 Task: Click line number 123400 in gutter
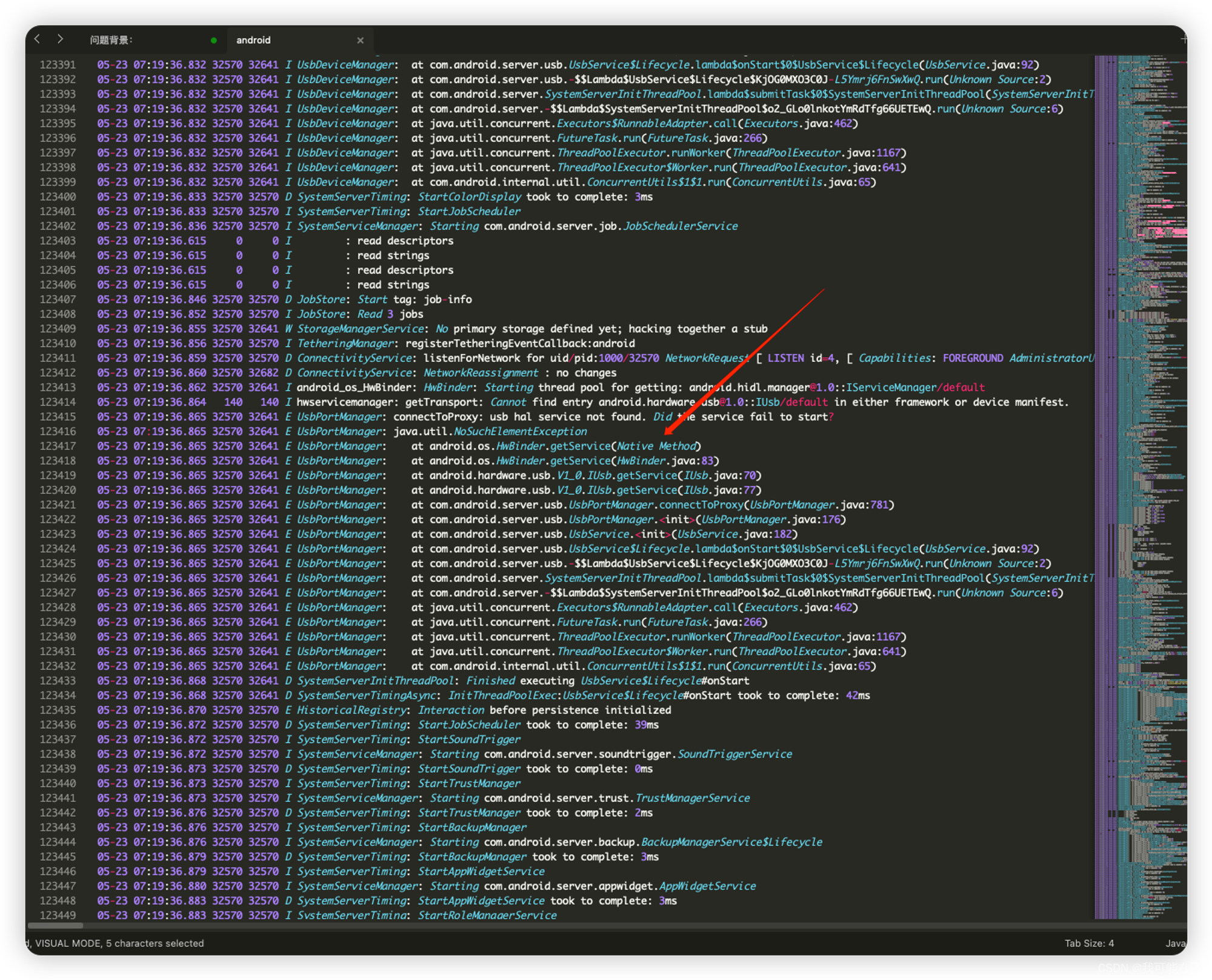pos(58,197)
